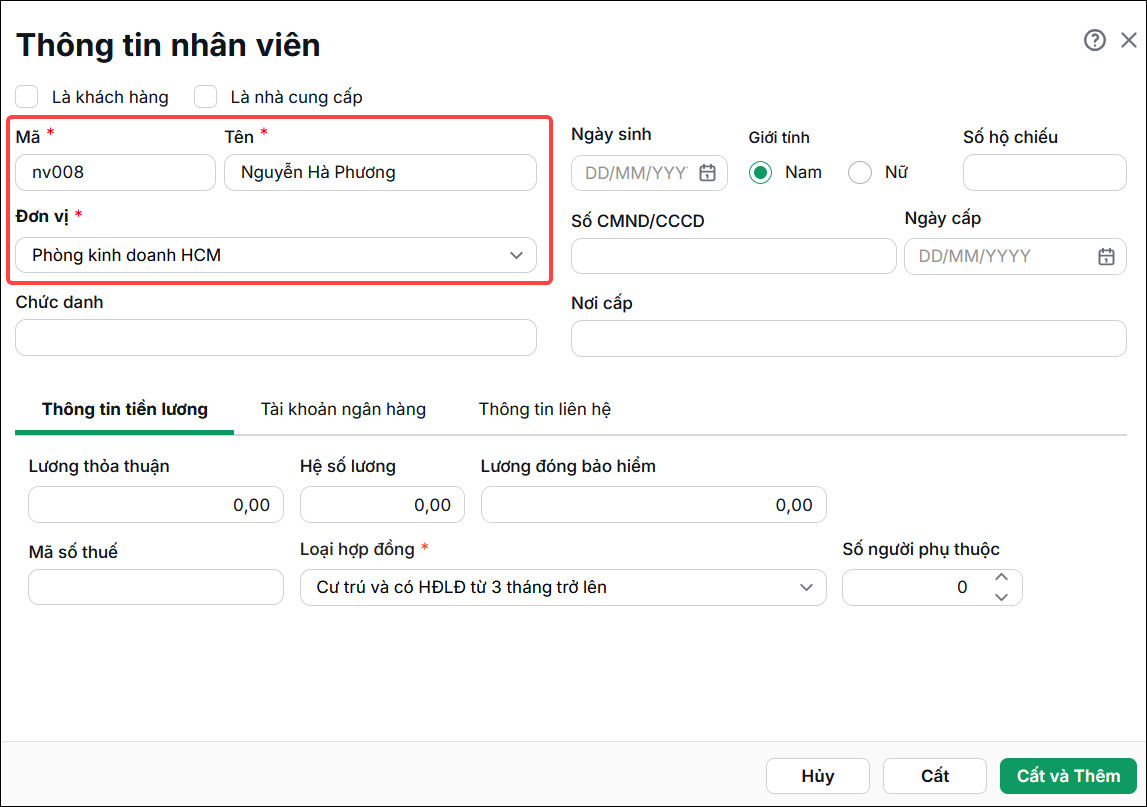The height and width of the screenshot is (807, 1147).
Task: Click the Hủy button
Action: (818, 776)
